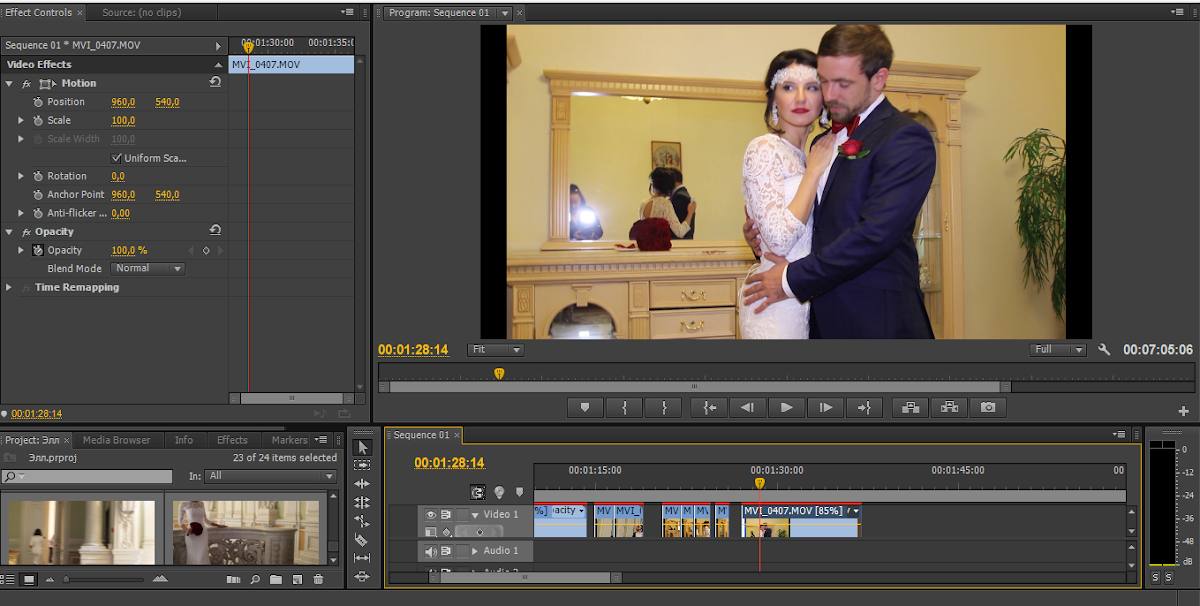
Task: Expand the Time Remapping group
Action: click(x=9, y=287)
